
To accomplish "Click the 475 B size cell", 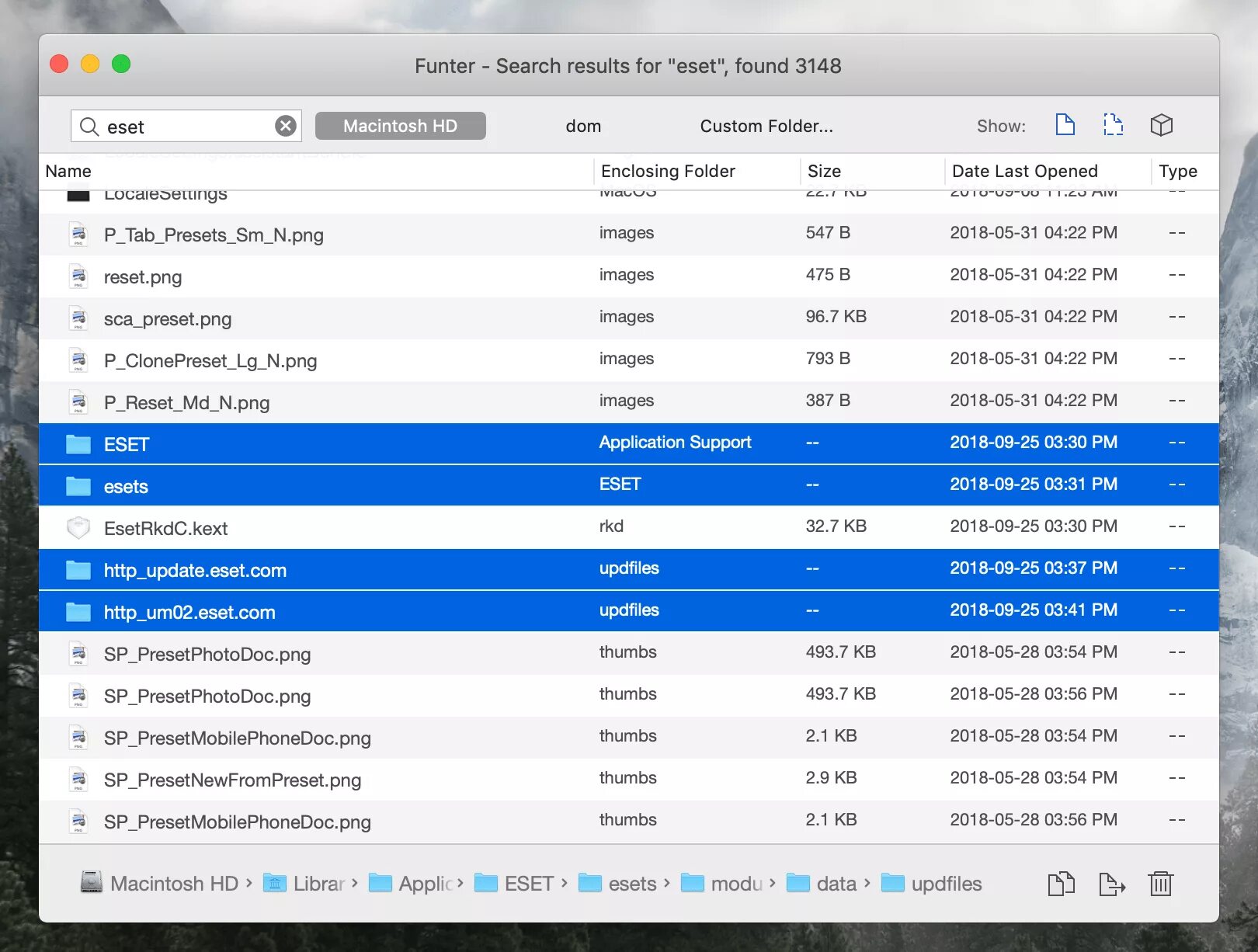I will coord(828,275).
